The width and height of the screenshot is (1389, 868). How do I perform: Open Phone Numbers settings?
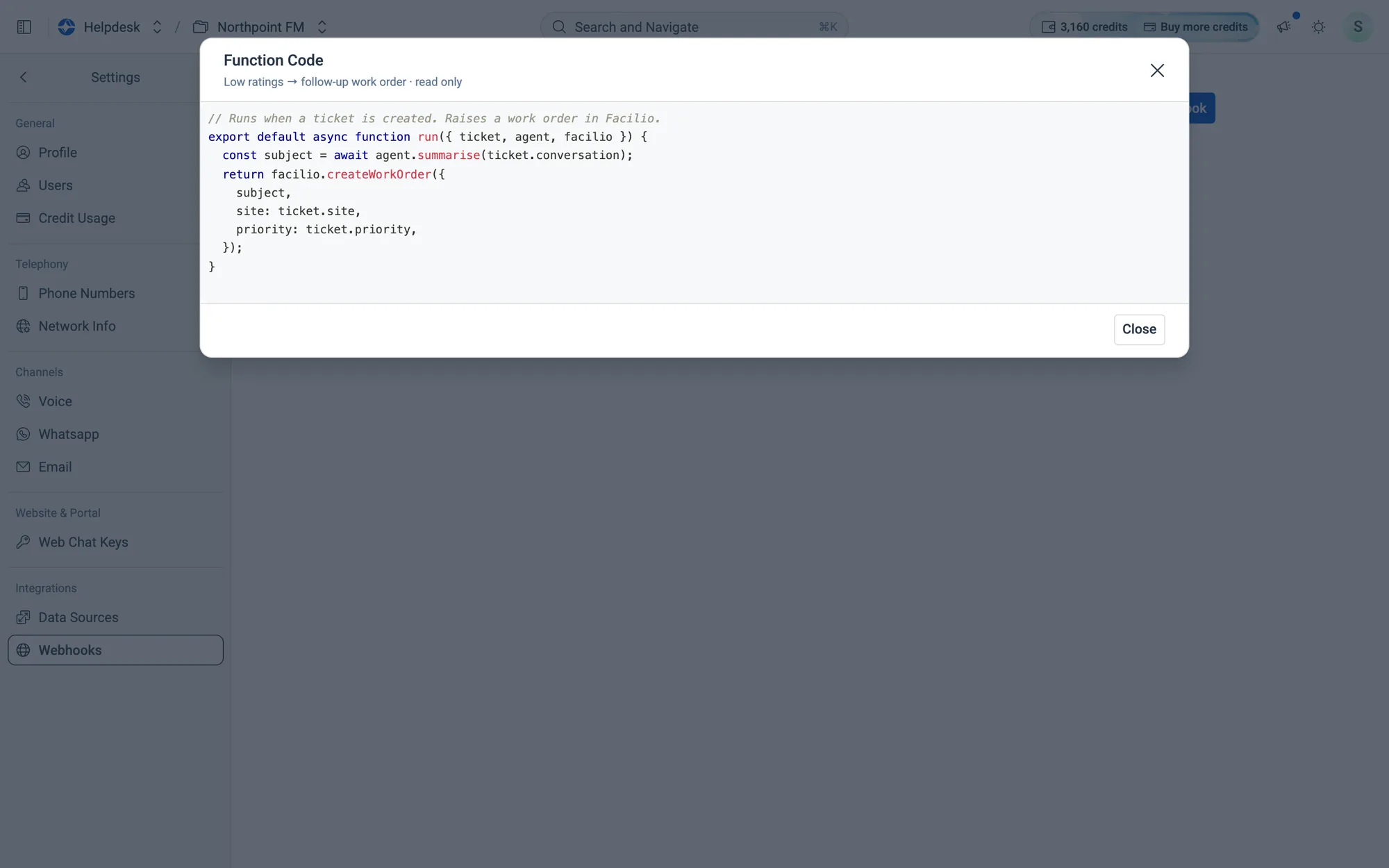(x=115, y=294)
